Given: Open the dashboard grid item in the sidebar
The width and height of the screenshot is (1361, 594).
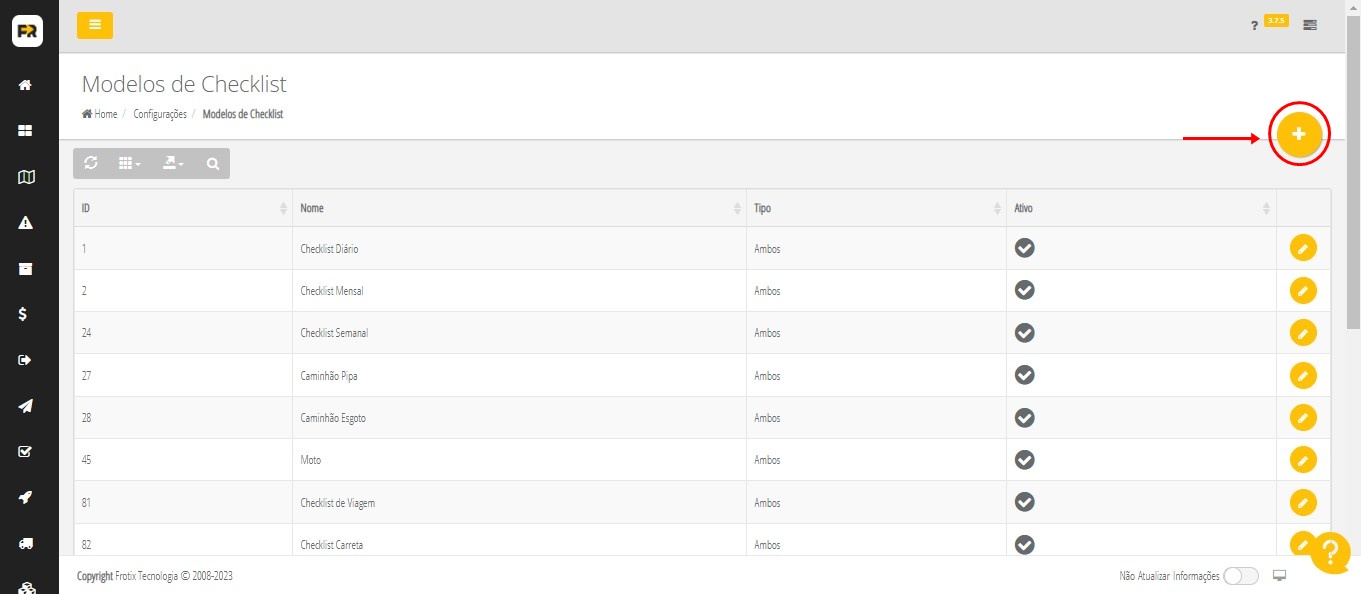Looking at the screenshot, I should pos(26,131).
